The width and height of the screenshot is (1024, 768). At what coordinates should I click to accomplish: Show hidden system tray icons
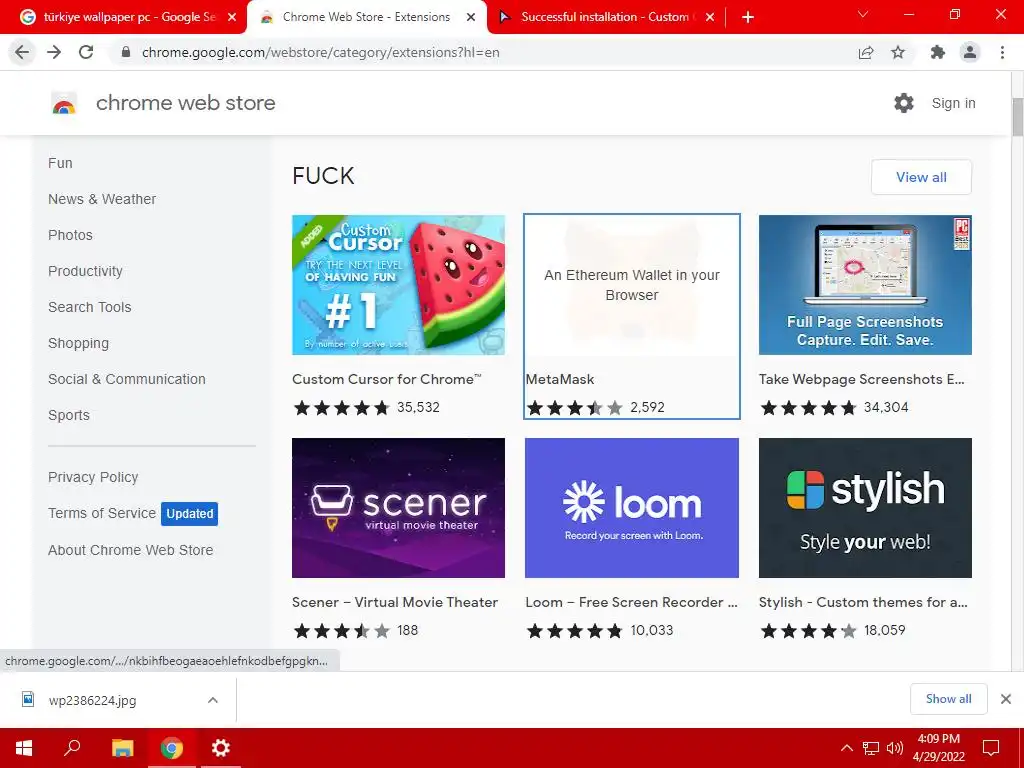(x=846, y=748)
